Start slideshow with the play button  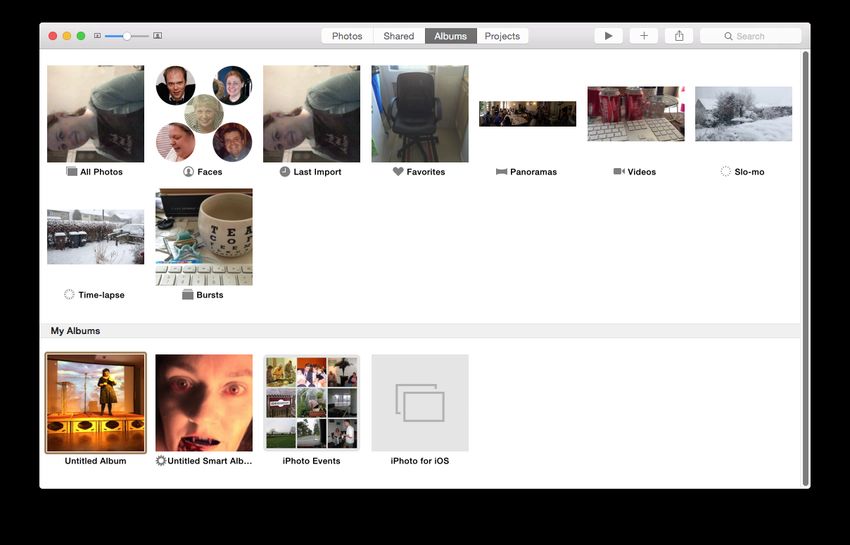point(608,36)
